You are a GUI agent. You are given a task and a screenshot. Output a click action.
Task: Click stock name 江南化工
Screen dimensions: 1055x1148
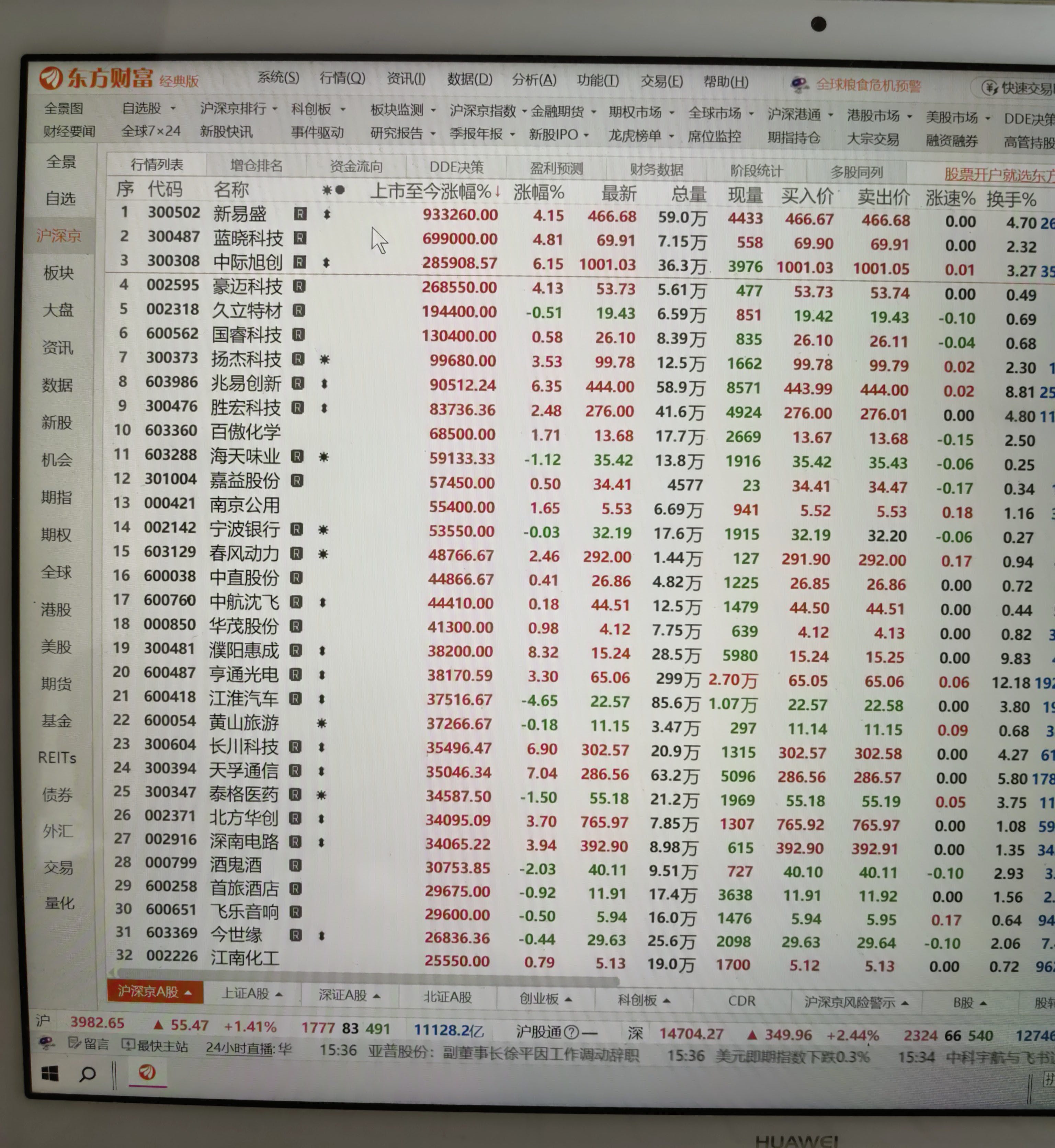[x=245, y=957]
